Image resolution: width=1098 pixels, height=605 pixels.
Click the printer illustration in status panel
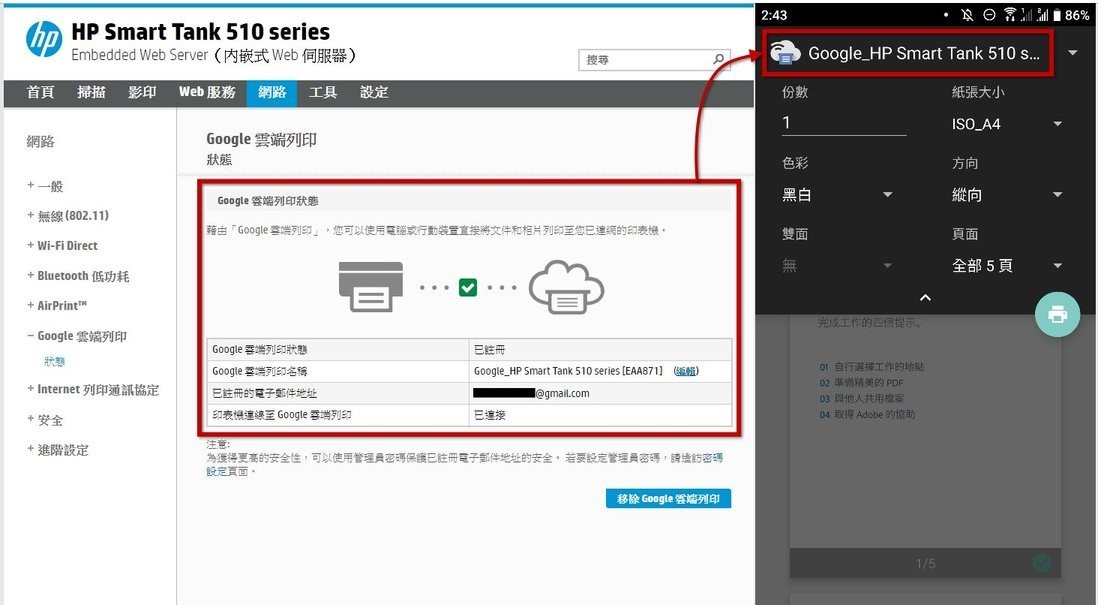[371, 286]
